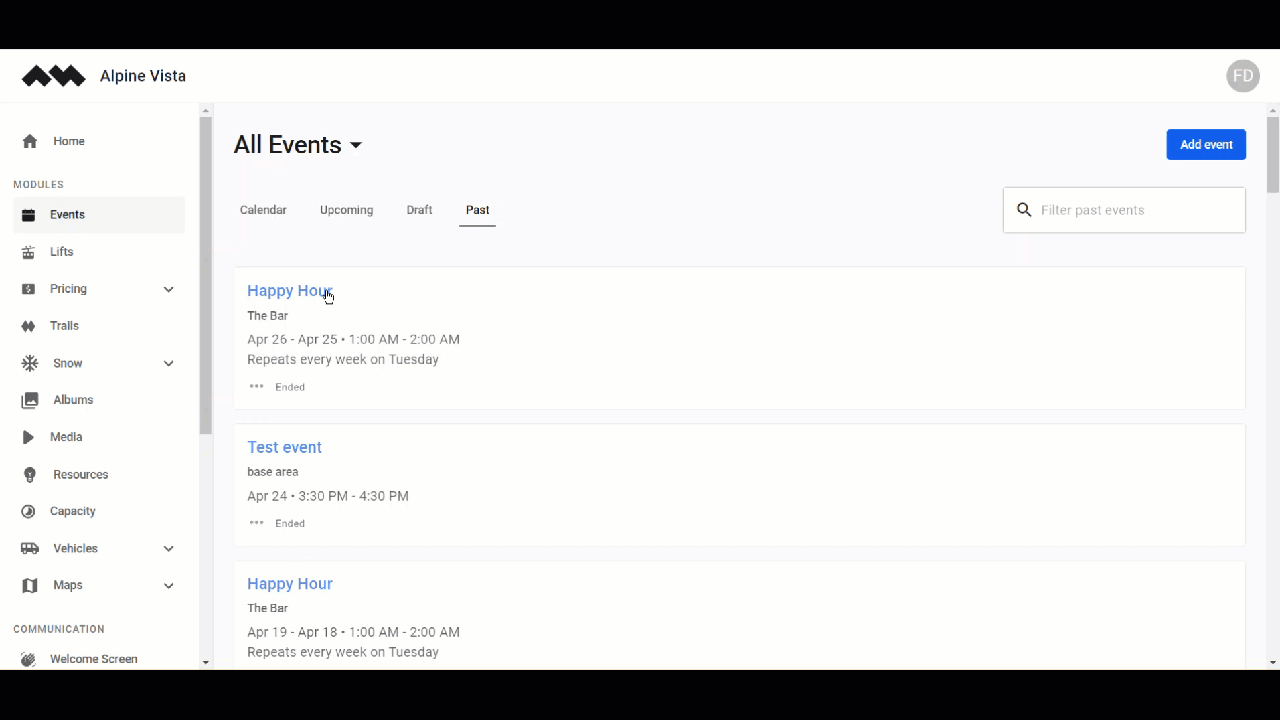Open the Apr 26 Happy Hour event link
The width and height of the screenshot is (1280, 720).
click(x=290, y=291)
